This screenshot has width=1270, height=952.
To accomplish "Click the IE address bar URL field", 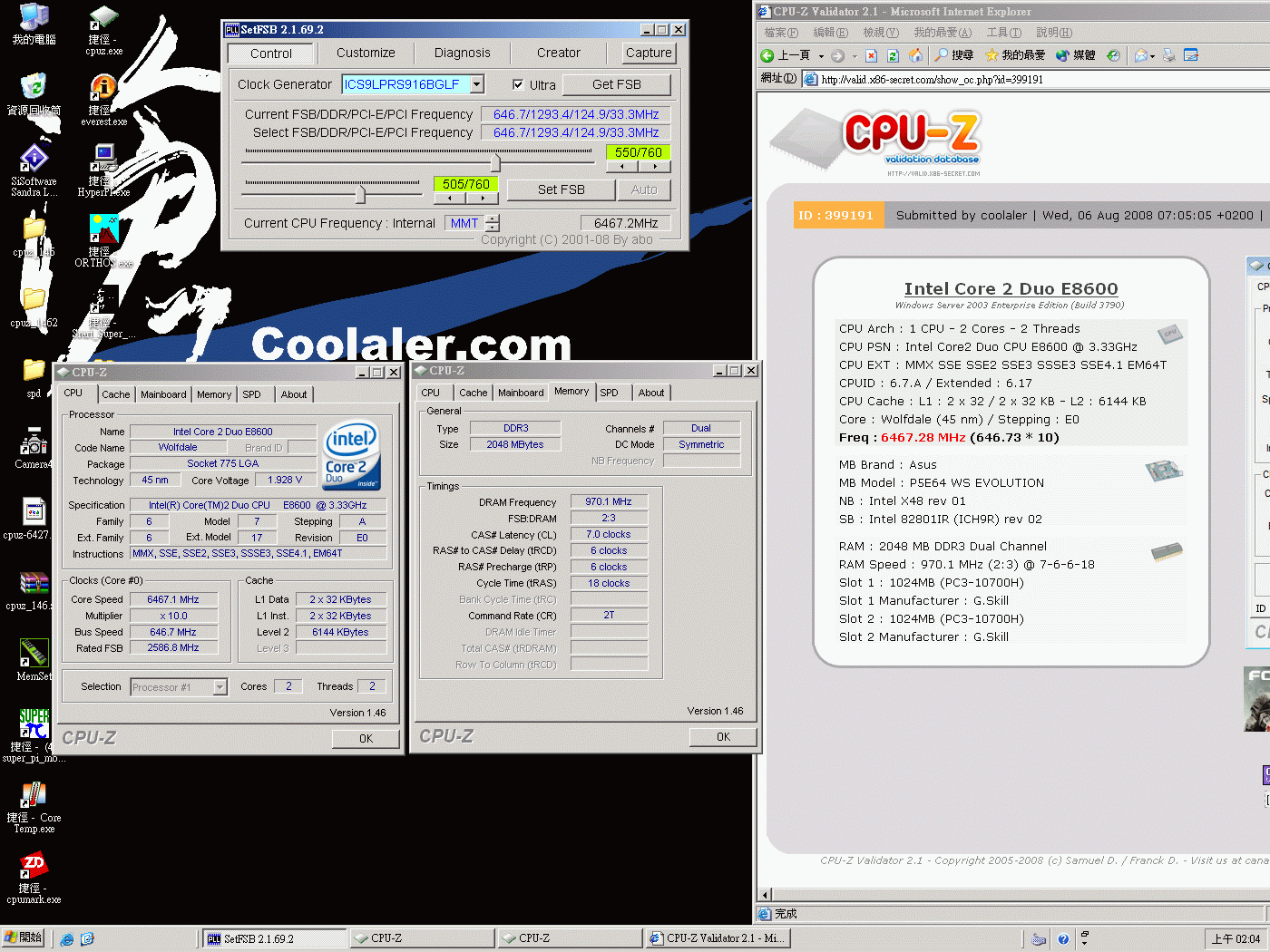I will 1034,80.
